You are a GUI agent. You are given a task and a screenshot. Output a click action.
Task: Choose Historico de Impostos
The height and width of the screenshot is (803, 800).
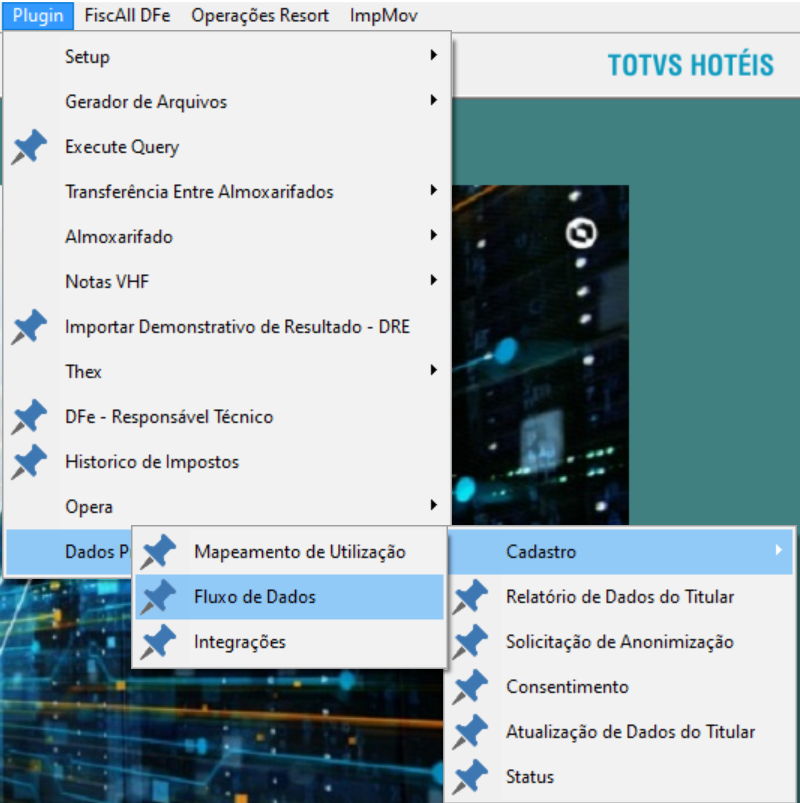pos(227,462)
